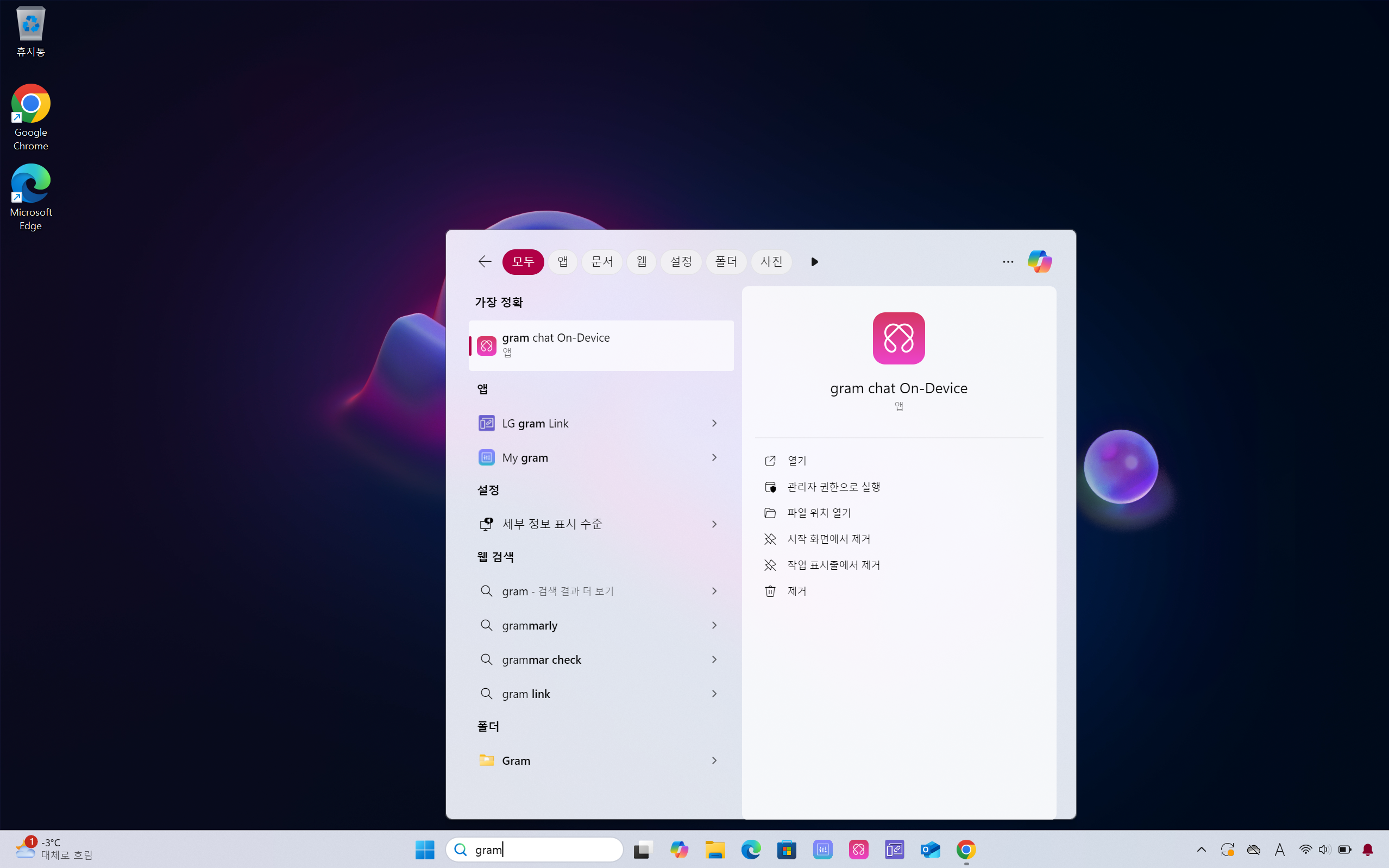This screenshot has width=1389, height=868.
Task: Click 제거 to uninstall the app
Action: [899, 592]
